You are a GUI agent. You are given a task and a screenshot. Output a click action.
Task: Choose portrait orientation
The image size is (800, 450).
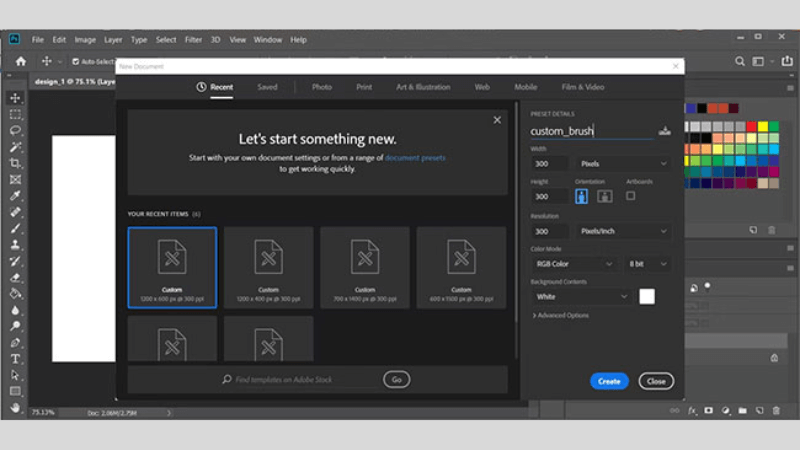581,196
